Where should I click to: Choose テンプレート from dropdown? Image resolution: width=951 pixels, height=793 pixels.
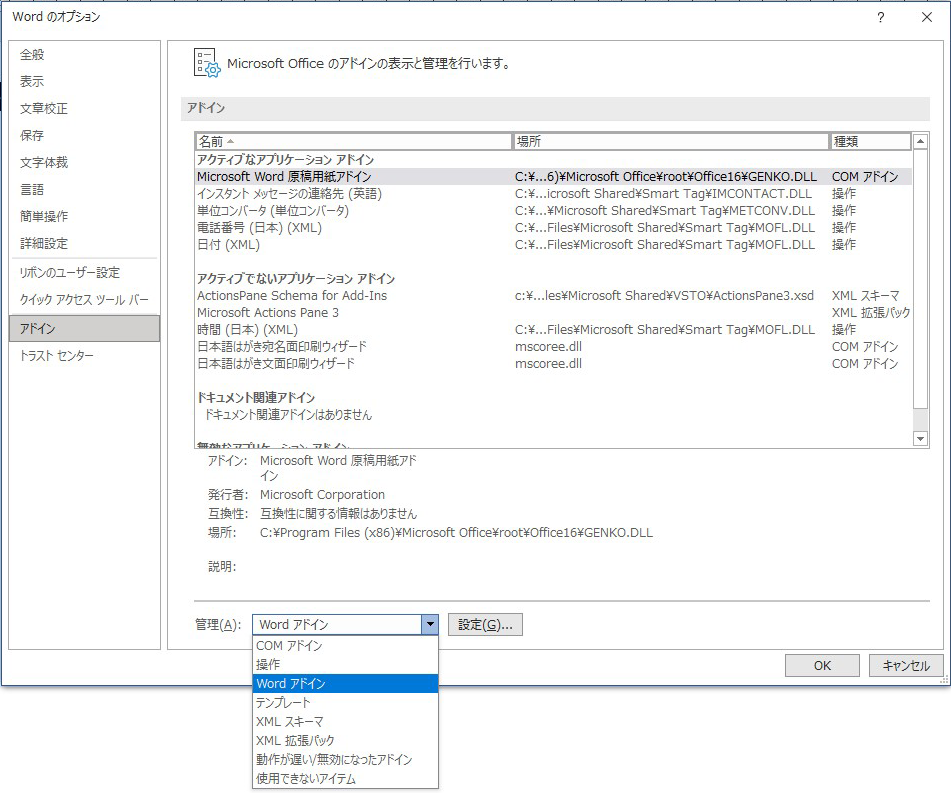345,703
